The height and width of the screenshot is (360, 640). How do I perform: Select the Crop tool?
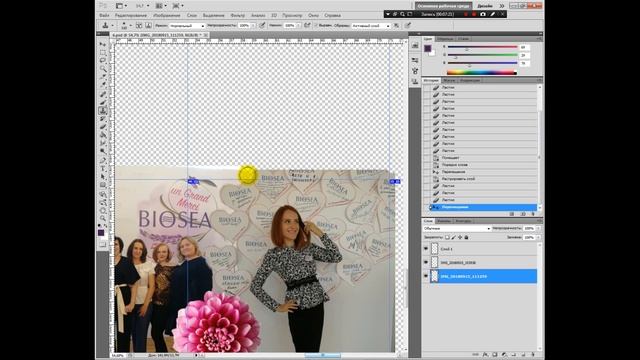[102, 77]
